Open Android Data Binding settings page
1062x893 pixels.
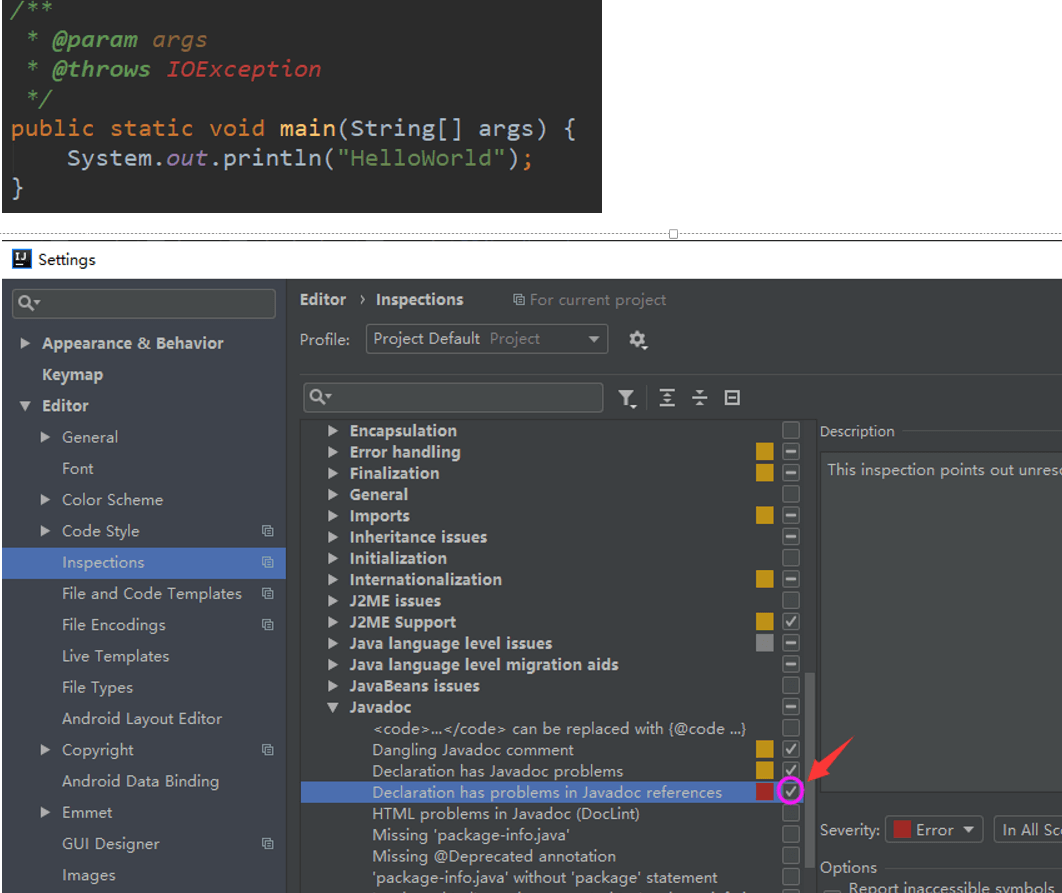140,781
